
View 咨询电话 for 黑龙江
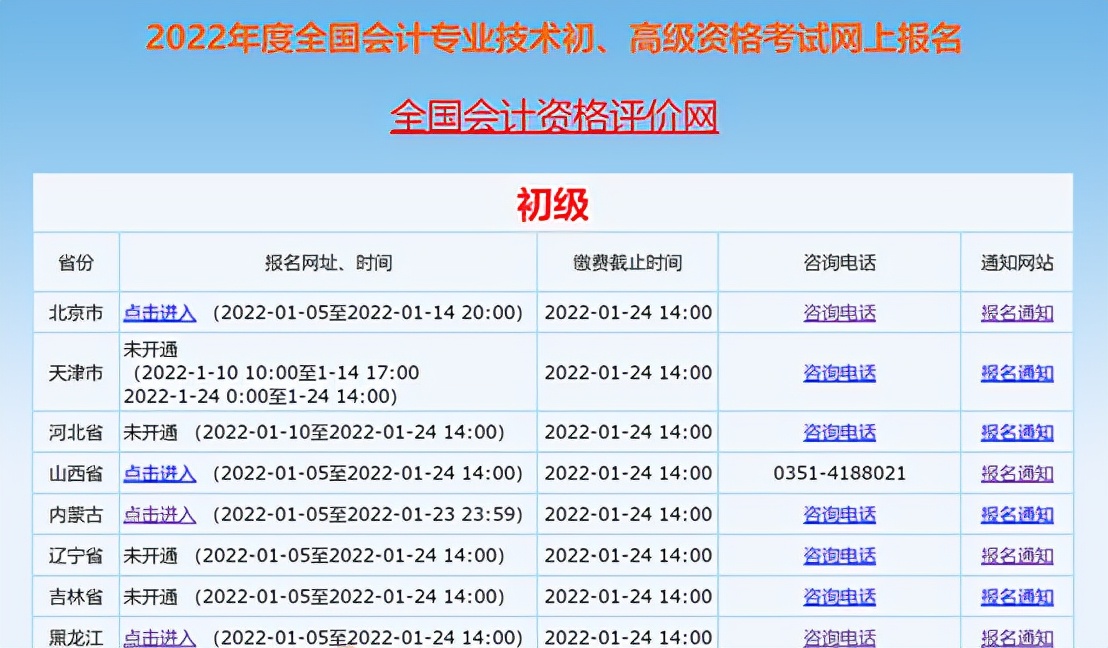click(x=839, y=636)
